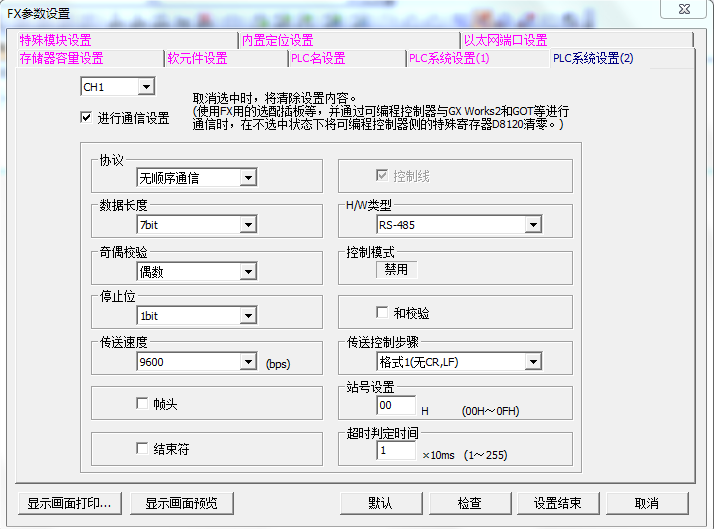This screenshot has height=529, width=714.
Task: Open the 存储器容量设置 tab
Action: click(62, 58)
